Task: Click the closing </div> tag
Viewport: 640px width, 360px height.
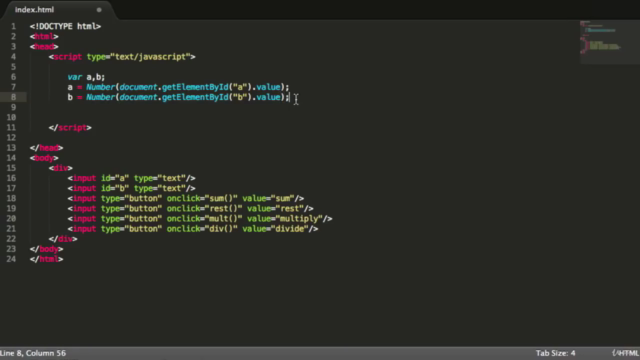Action: 63,239
